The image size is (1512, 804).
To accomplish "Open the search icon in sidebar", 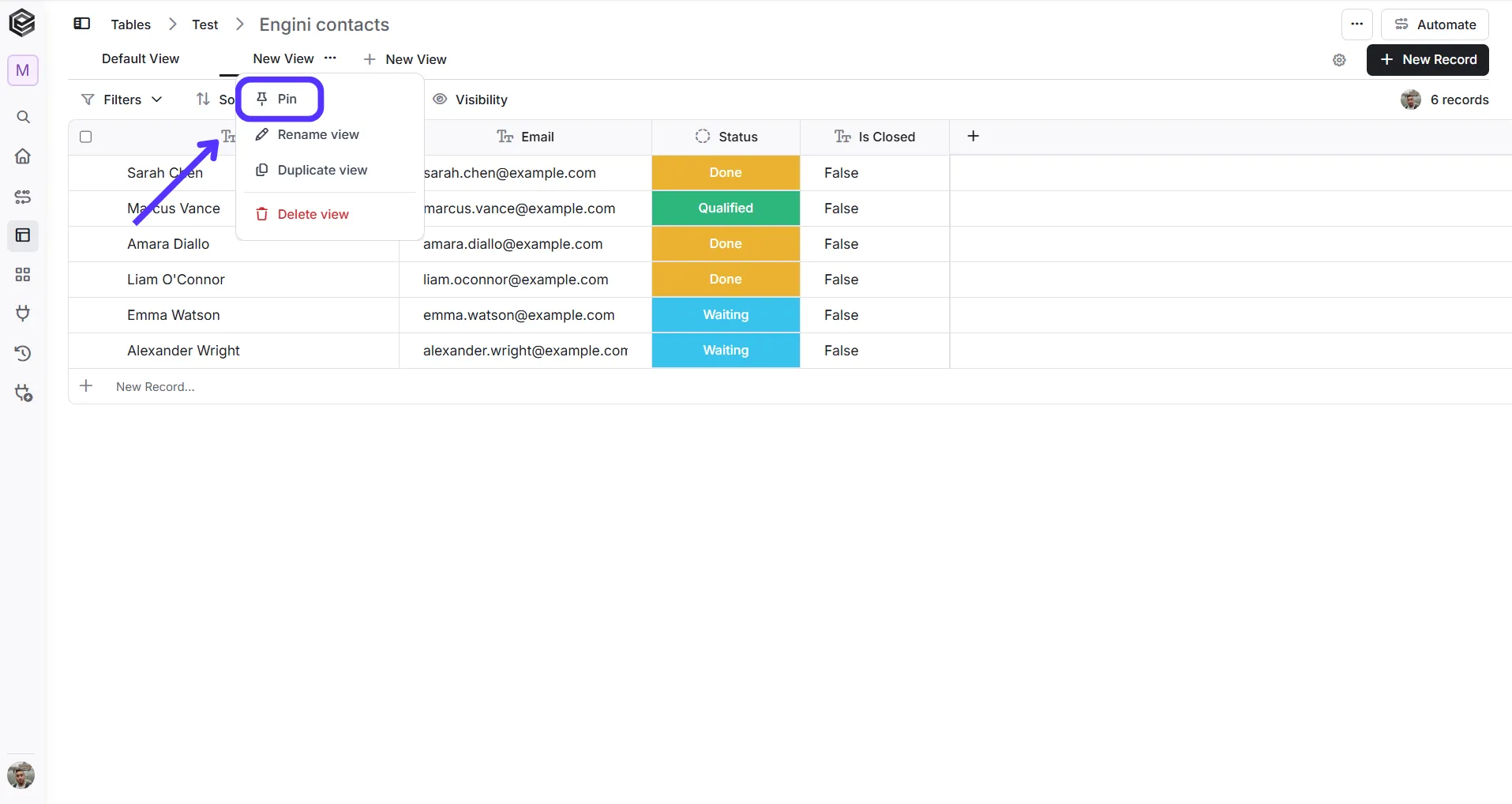I will 23,117.
